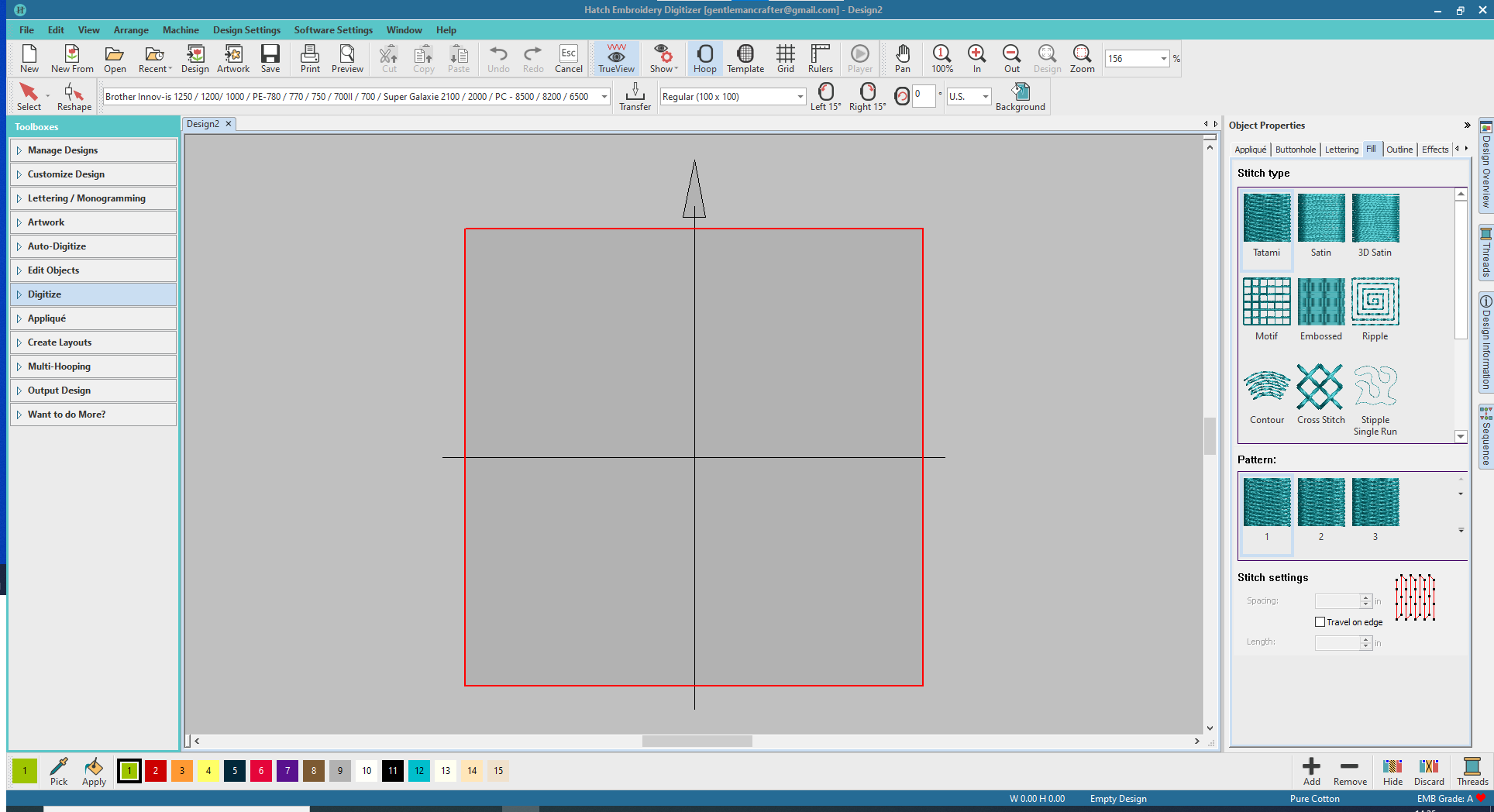Click the Pick color eyedropper icon

coord(59,771)
